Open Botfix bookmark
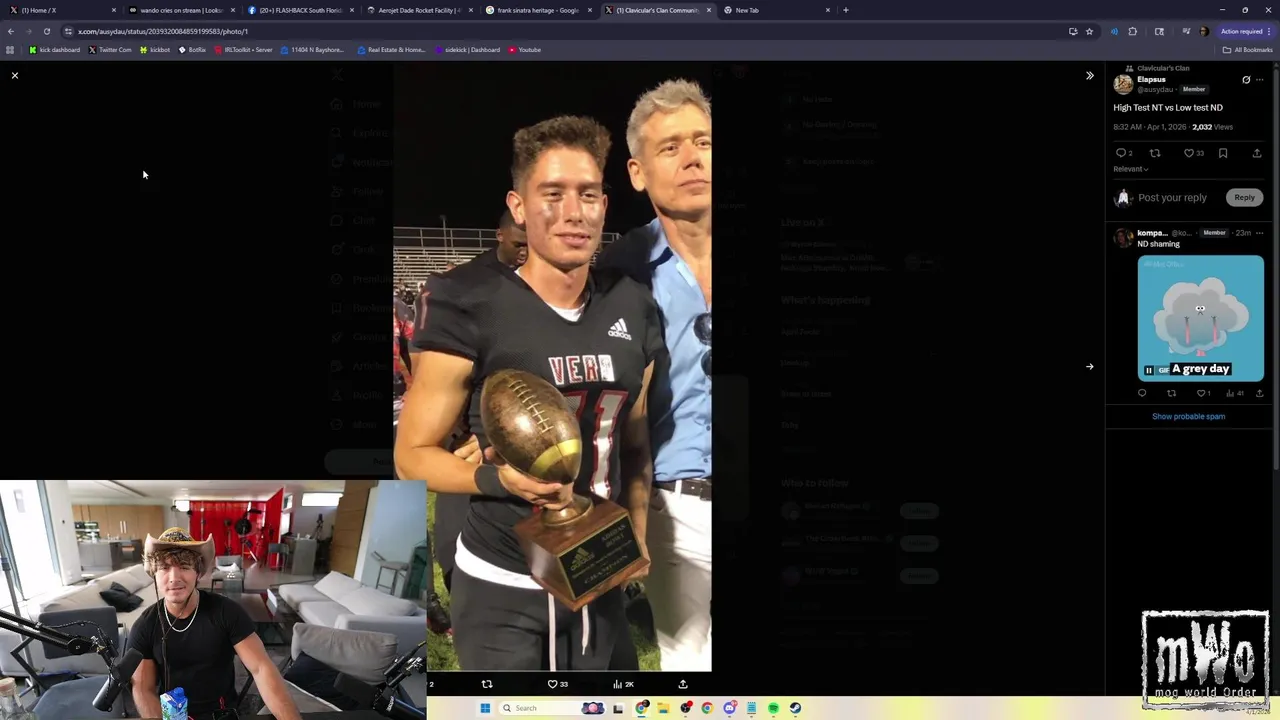 click(193, 49)
